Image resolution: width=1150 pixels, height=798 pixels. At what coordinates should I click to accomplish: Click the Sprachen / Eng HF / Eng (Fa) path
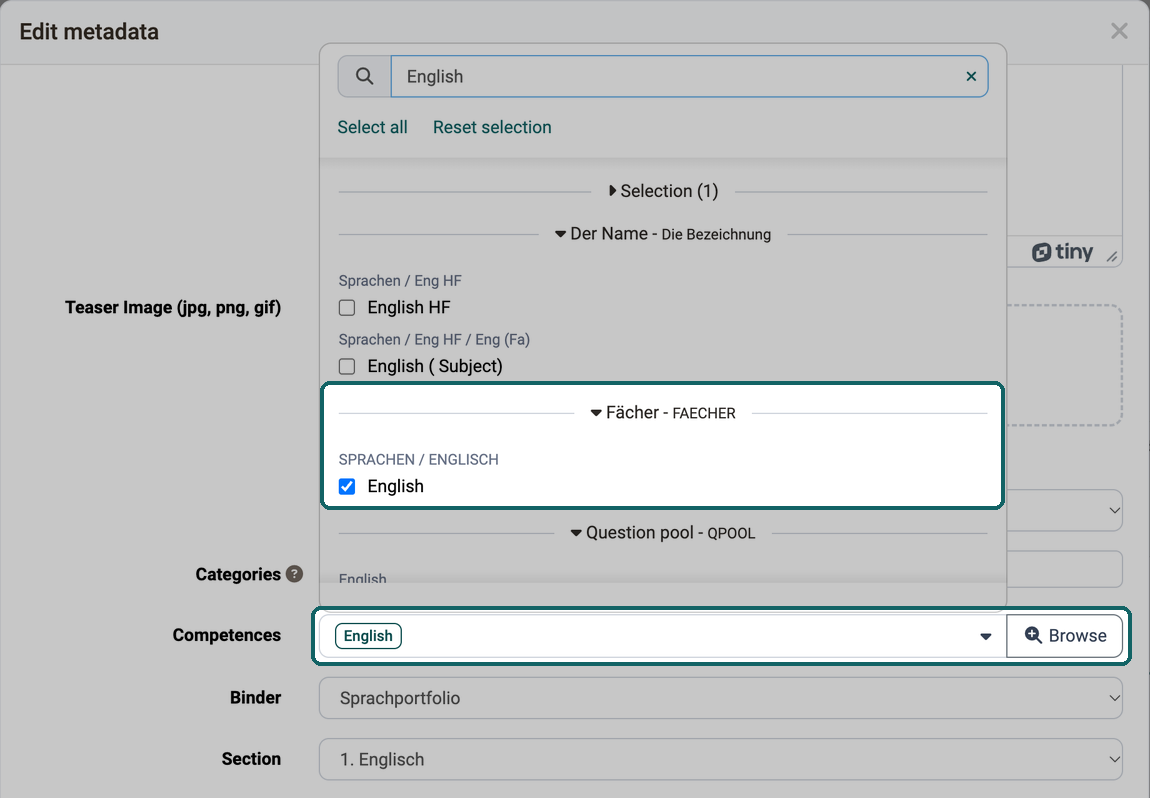434,340
